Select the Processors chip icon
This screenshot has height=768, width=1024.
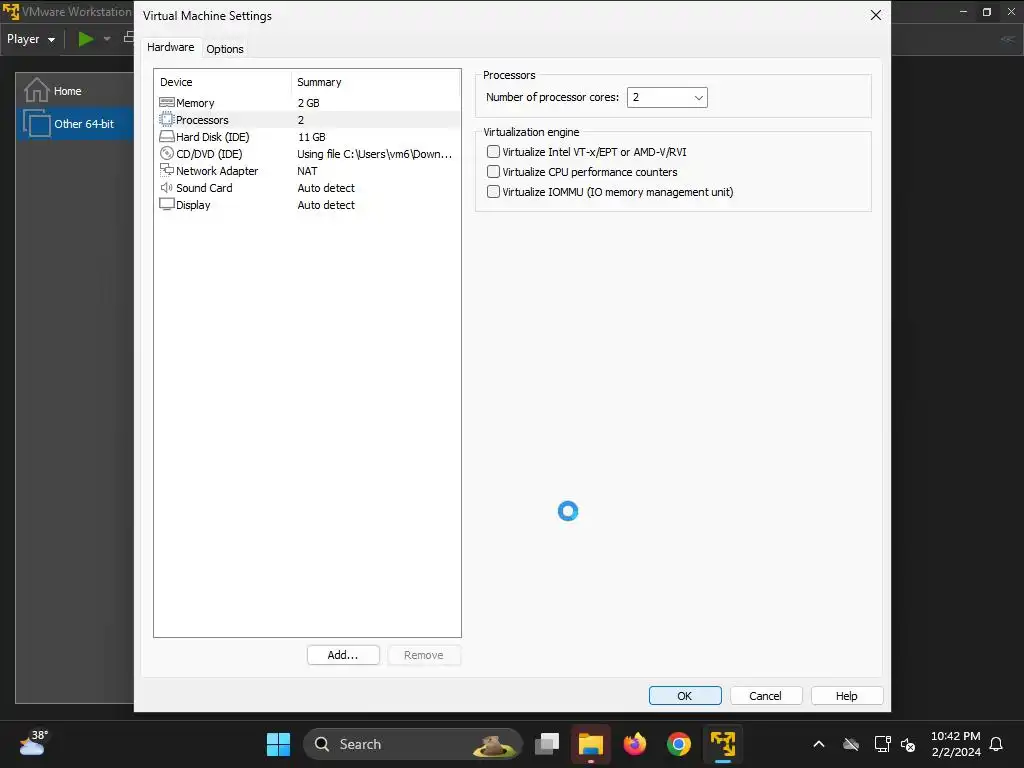pyautogui.click(x=167, y=120)
